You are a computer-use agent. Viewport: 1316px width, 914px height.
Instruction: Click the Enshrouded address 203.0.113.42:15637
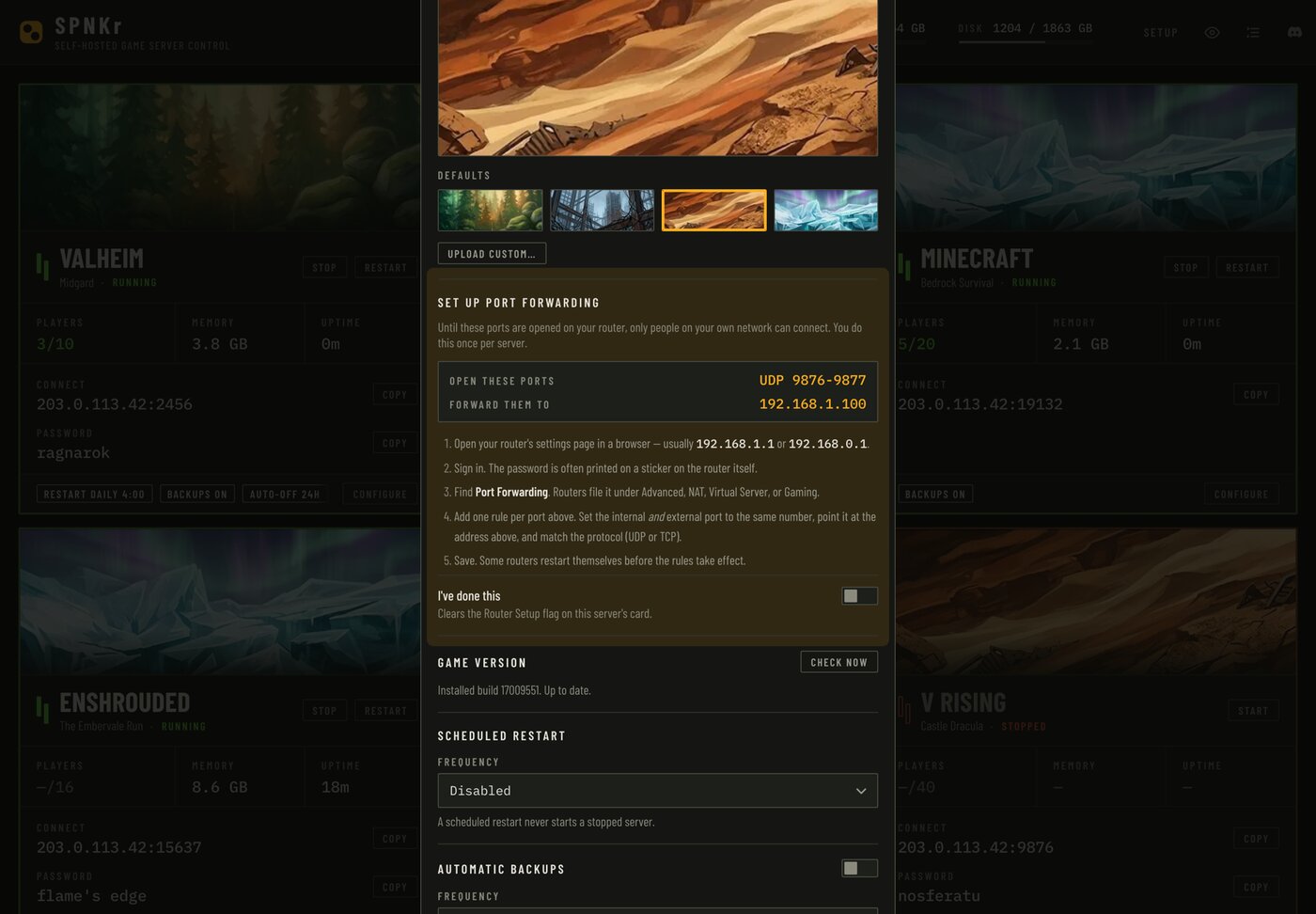click(x=119, y=847)
